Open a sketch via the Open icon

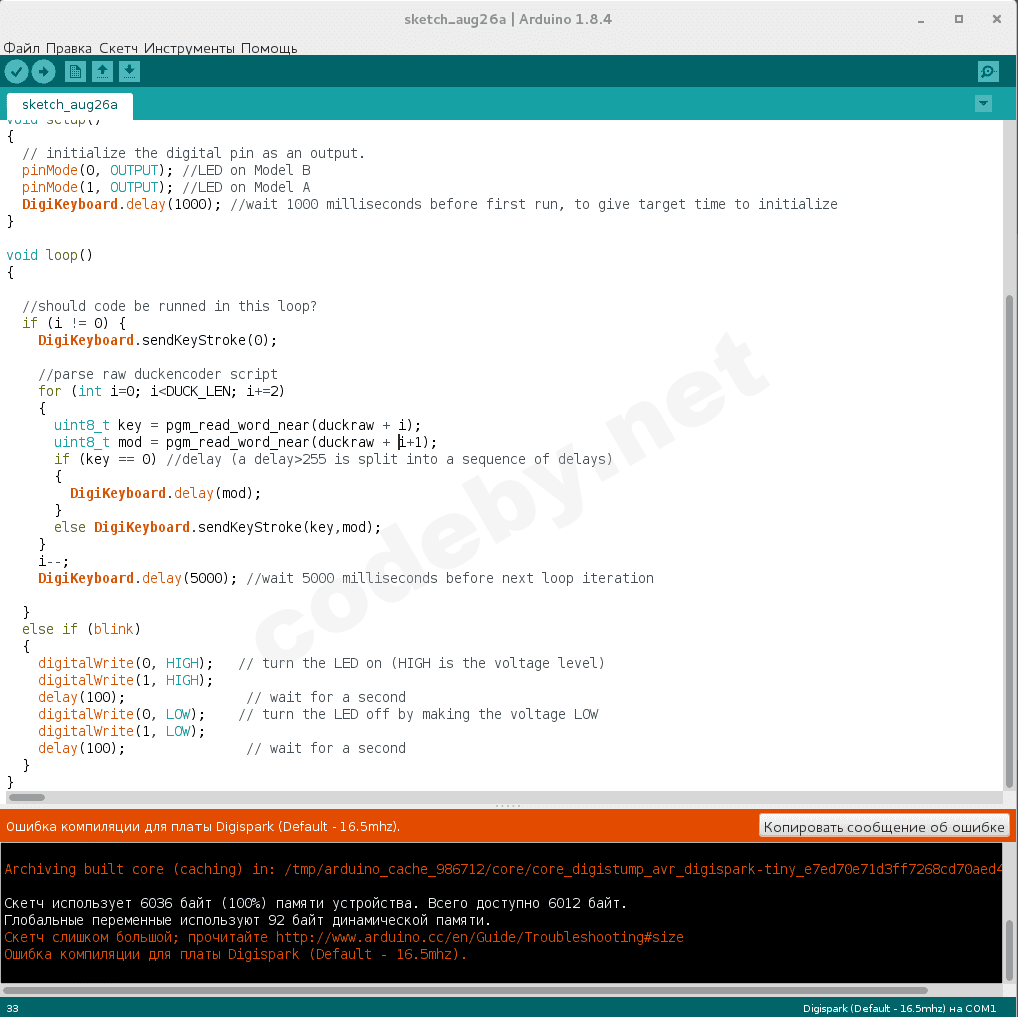click(103, 71)
